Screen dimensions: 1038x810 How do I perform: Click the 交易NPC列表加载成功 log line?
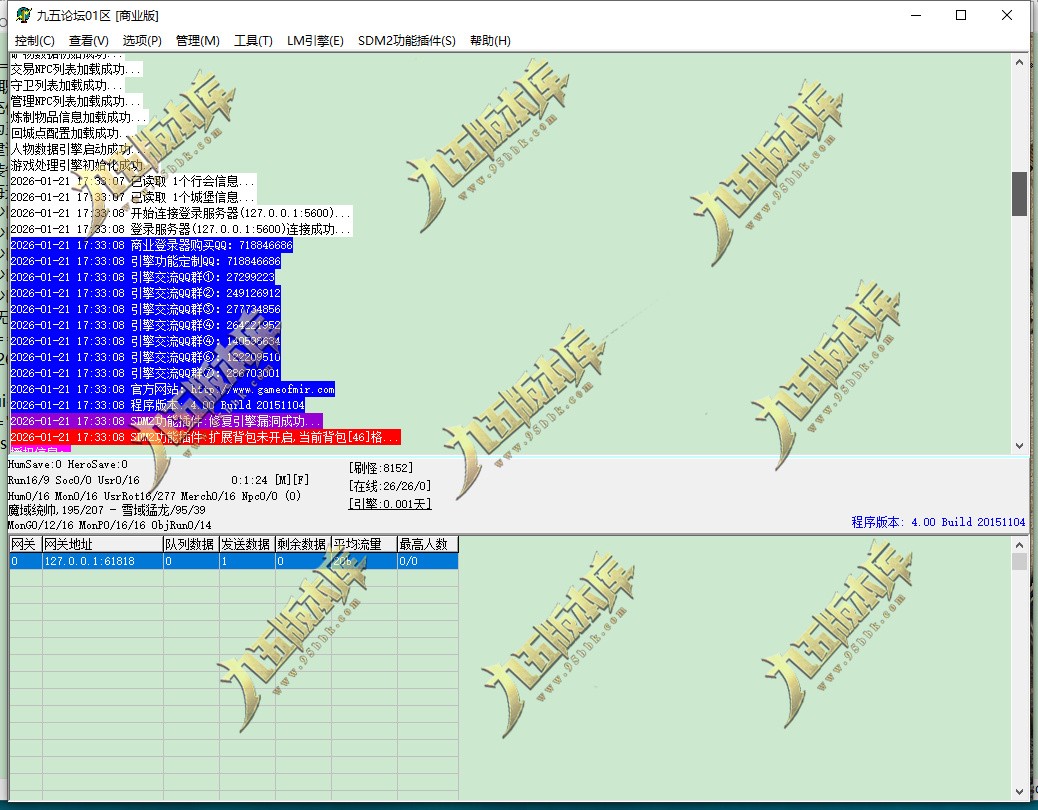coord(75,69)
